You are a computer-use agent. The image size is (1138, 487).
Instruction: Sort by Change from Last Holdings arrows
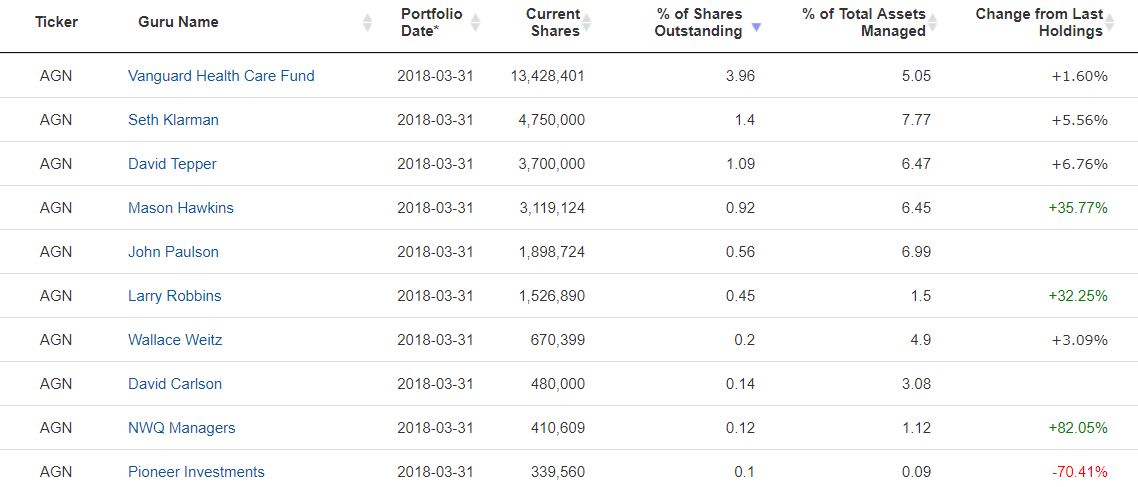(x=1110, y=22)
